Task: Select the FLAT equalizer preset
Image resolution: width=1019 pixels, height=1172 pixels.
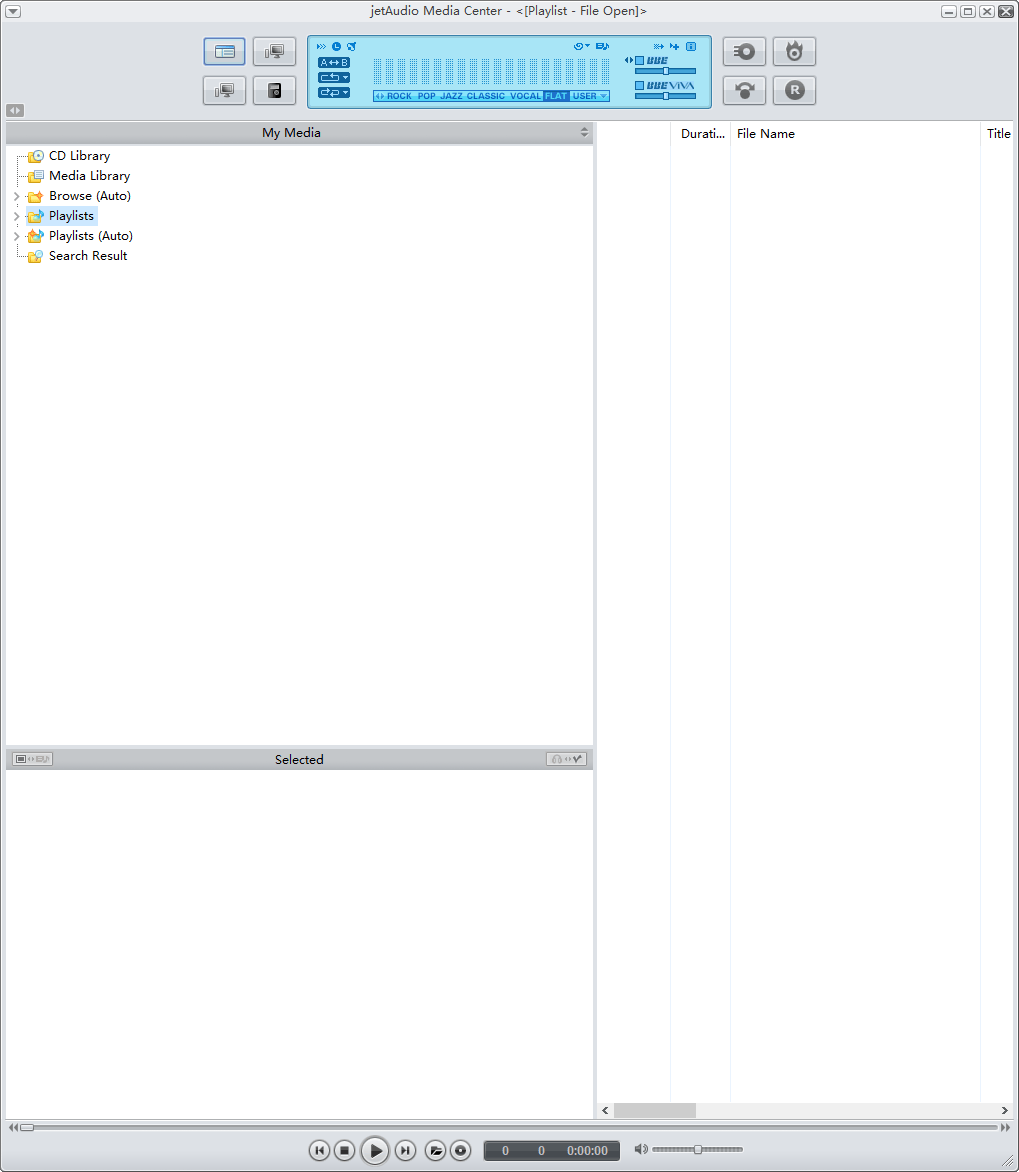Action: 556,96
